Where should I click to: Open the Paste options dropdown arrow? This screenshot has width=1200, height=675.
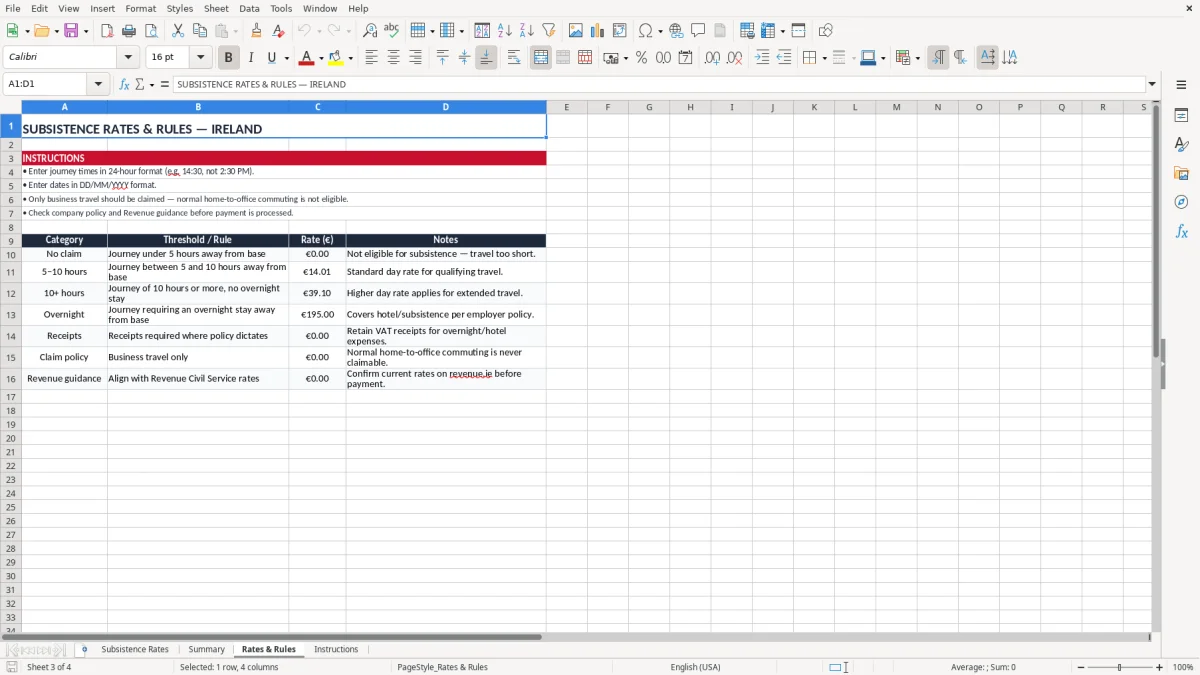pyautogui.click(x=237, y=31)
